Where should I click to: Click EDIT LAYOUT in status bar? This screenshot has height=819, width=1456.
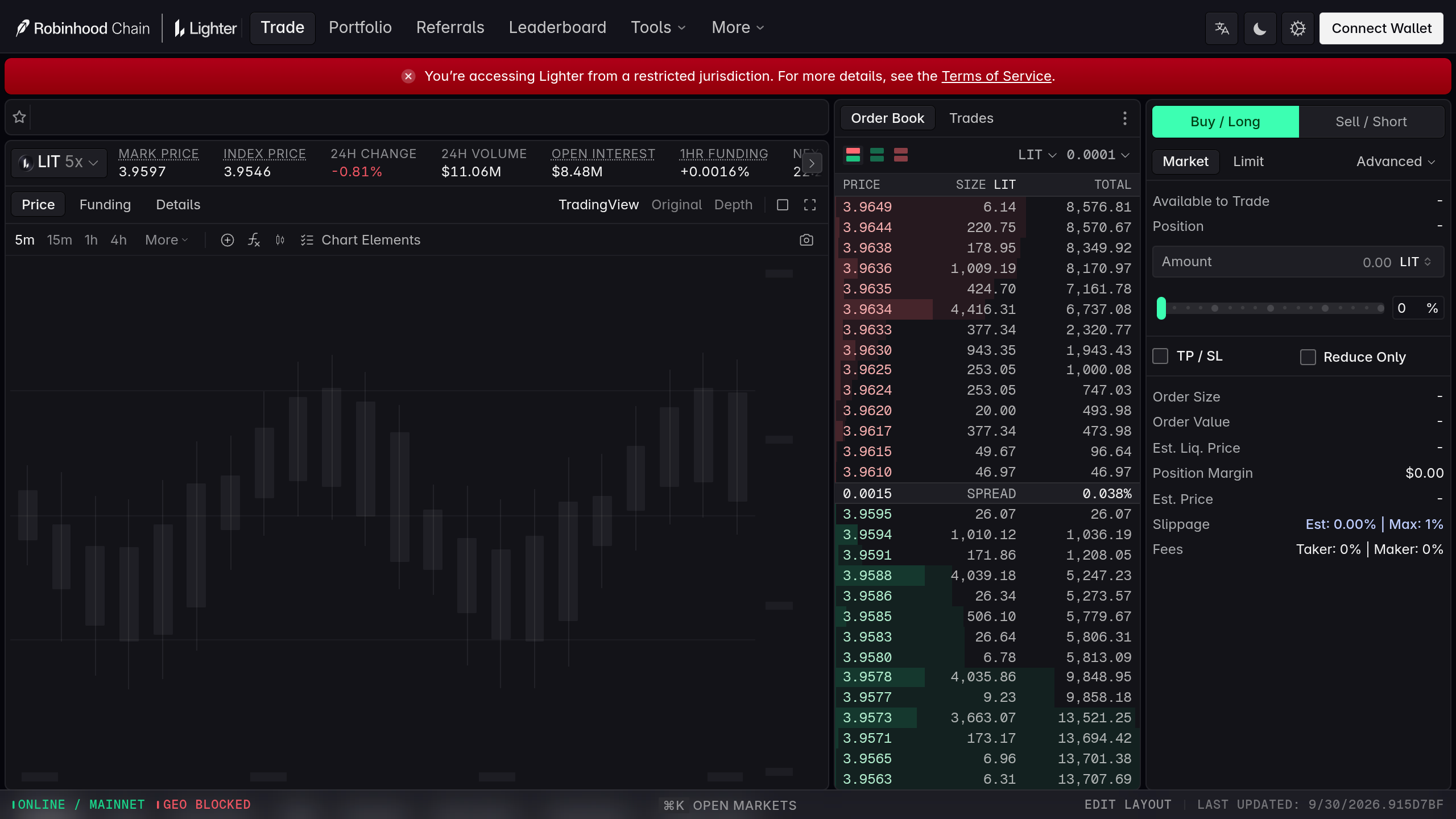coord(1128,804)
